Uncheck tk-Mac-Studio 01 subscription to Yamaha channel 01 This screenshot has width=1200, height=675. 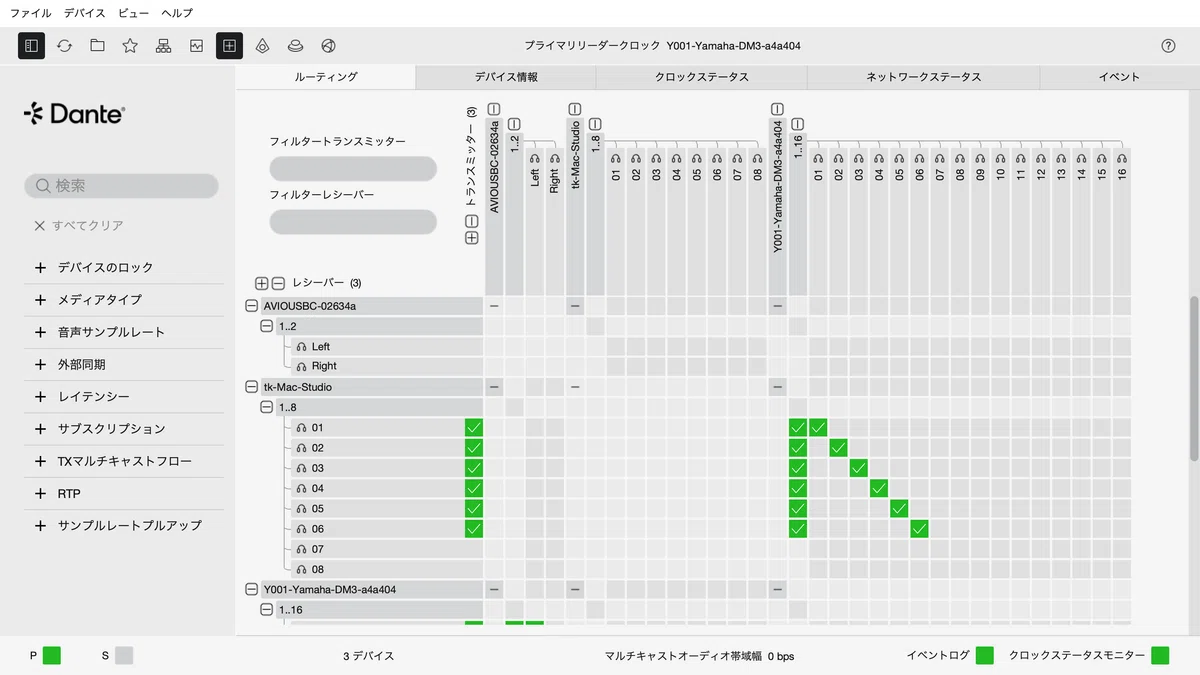pyautogui.click(x=818, y=428)
